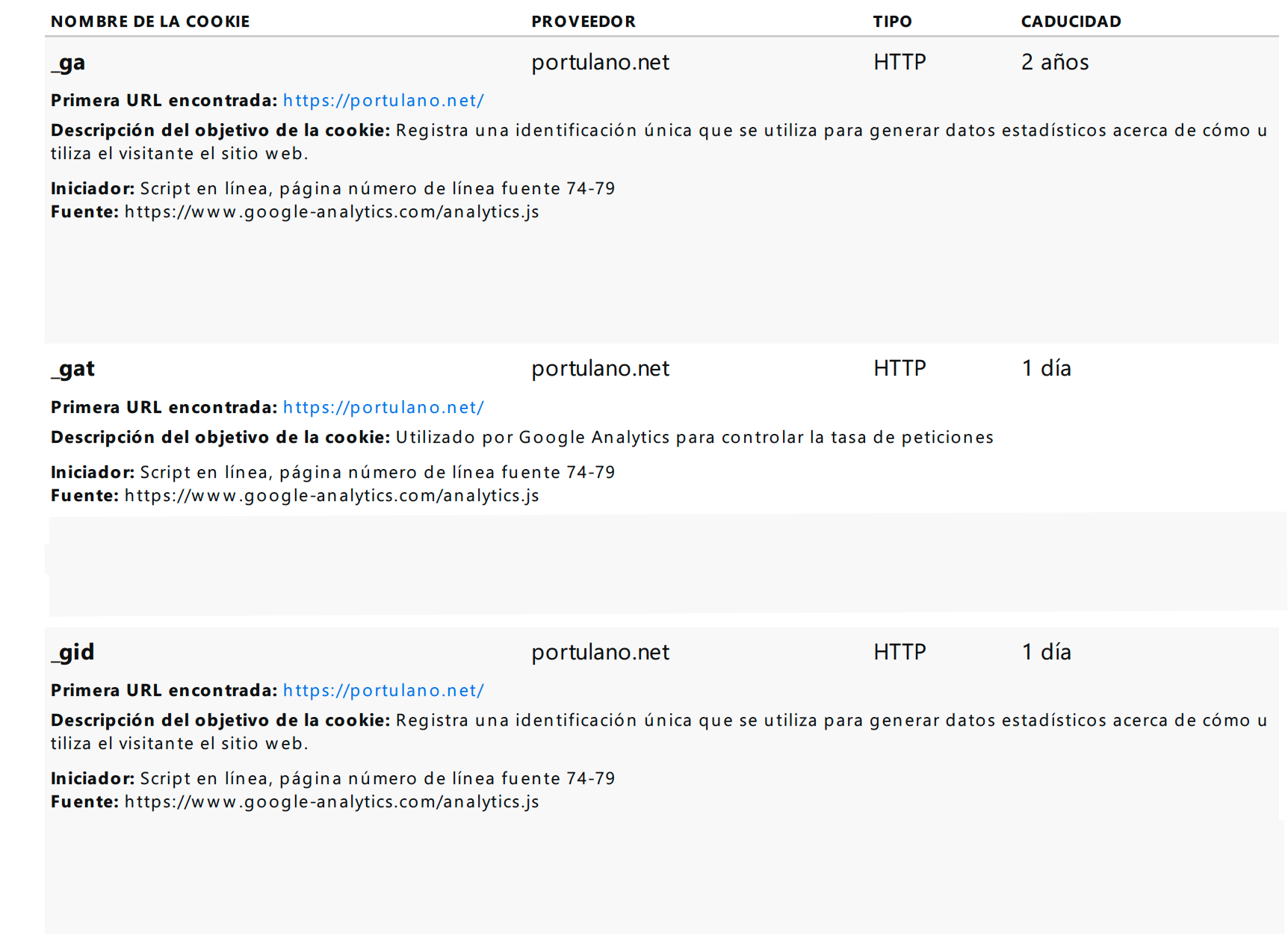Click the "Caducidad" column header
The image size is (1288, 938).
click(x=1071, y=22)
